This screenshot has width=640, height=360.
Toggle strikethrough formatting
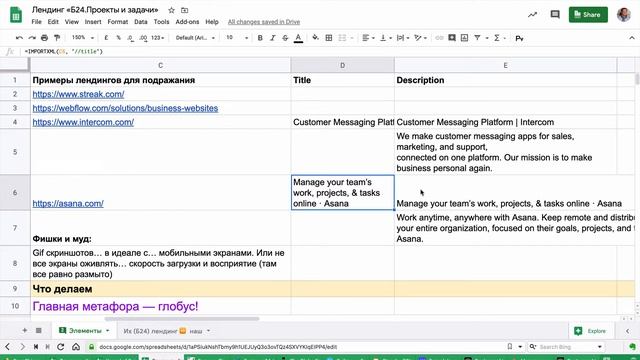pyautogui.click(x=285, y=38)
